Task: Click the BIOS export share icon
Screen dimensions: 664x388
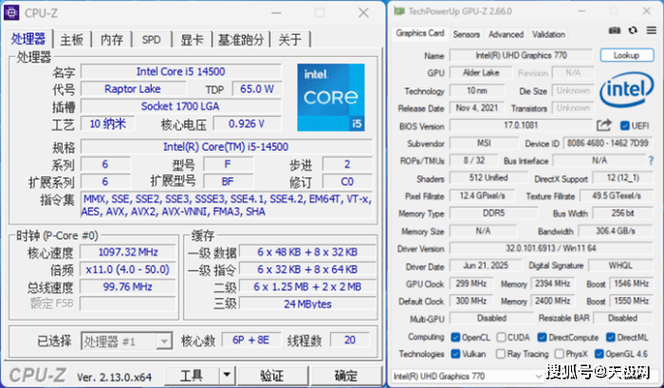Action: pyautogui.click(x=604, y=125)
